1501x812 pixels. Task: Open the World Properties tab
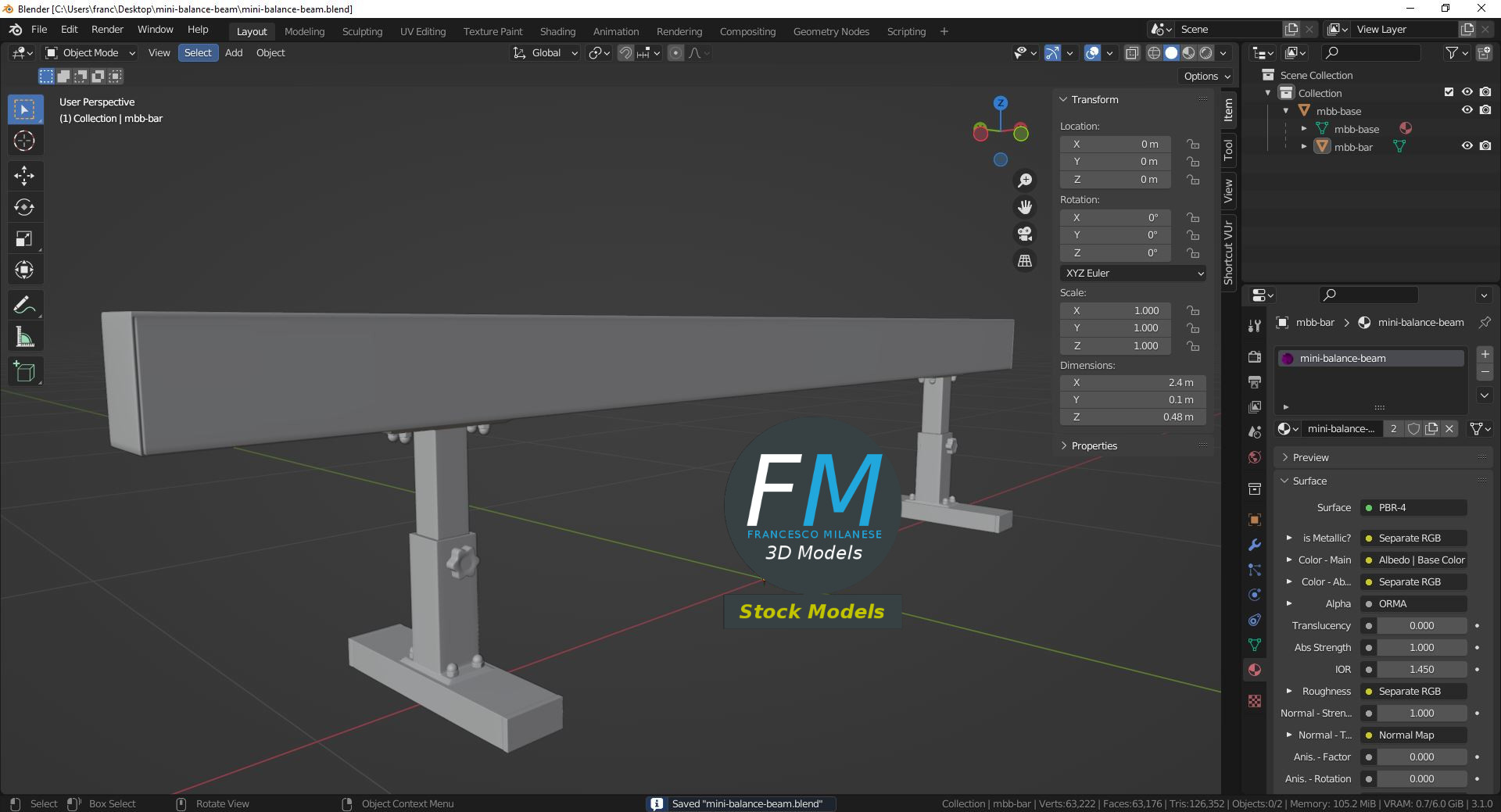[x=1254, y=457]
